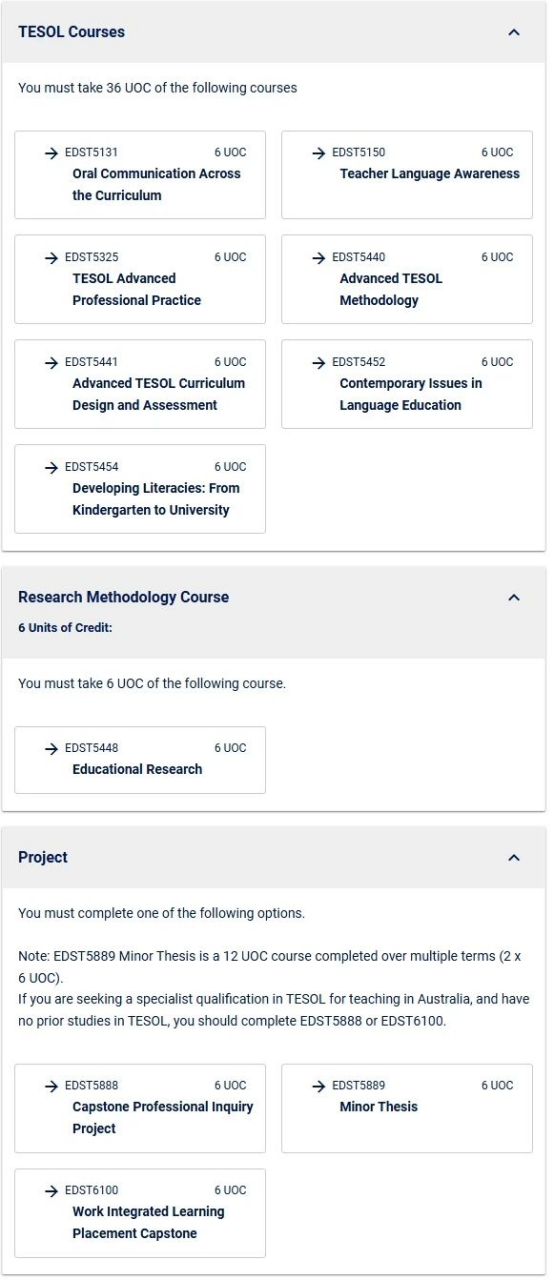554x1280 pixels.
Task: Click the arrow icon beside EDST5452
Action: pos(318,363)
